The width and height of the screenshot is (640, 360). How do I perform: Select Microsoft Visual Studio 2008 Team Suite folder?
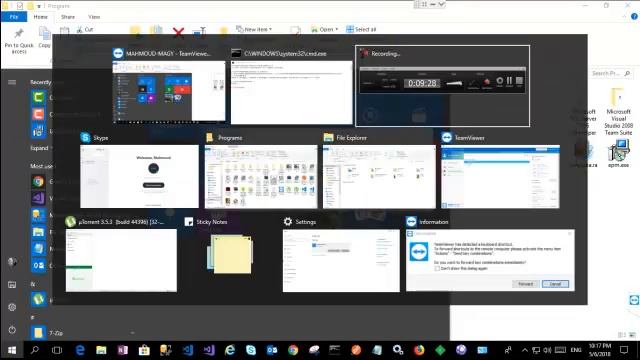618,111
